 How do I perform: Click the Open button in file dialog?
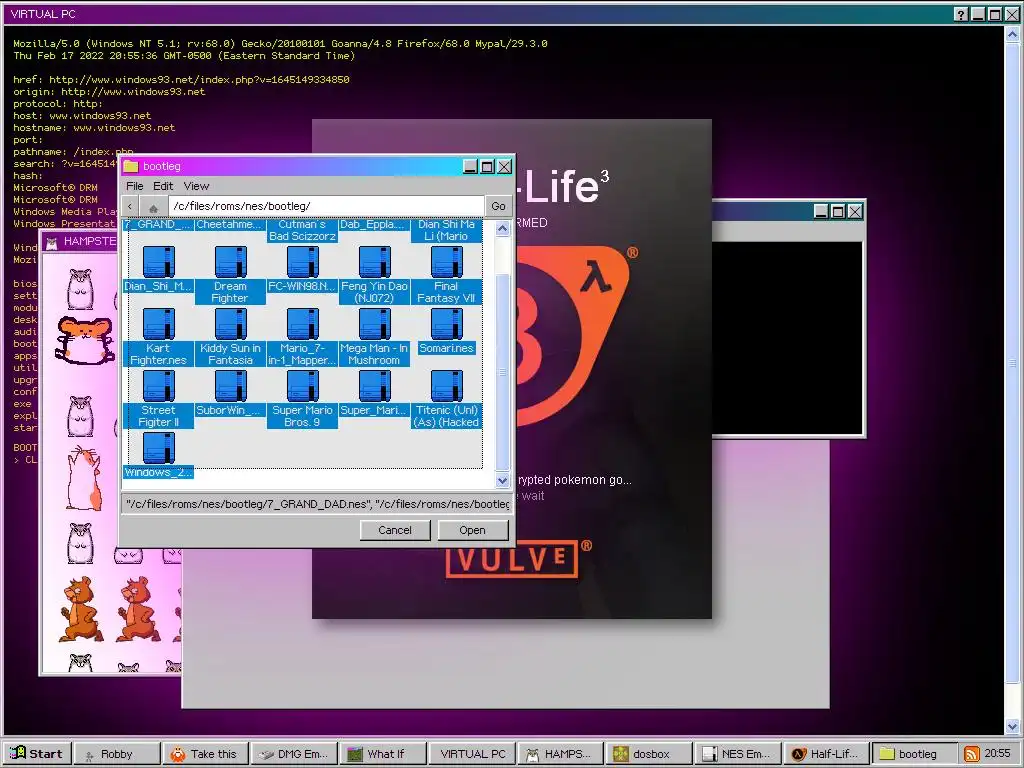[472, 530]
